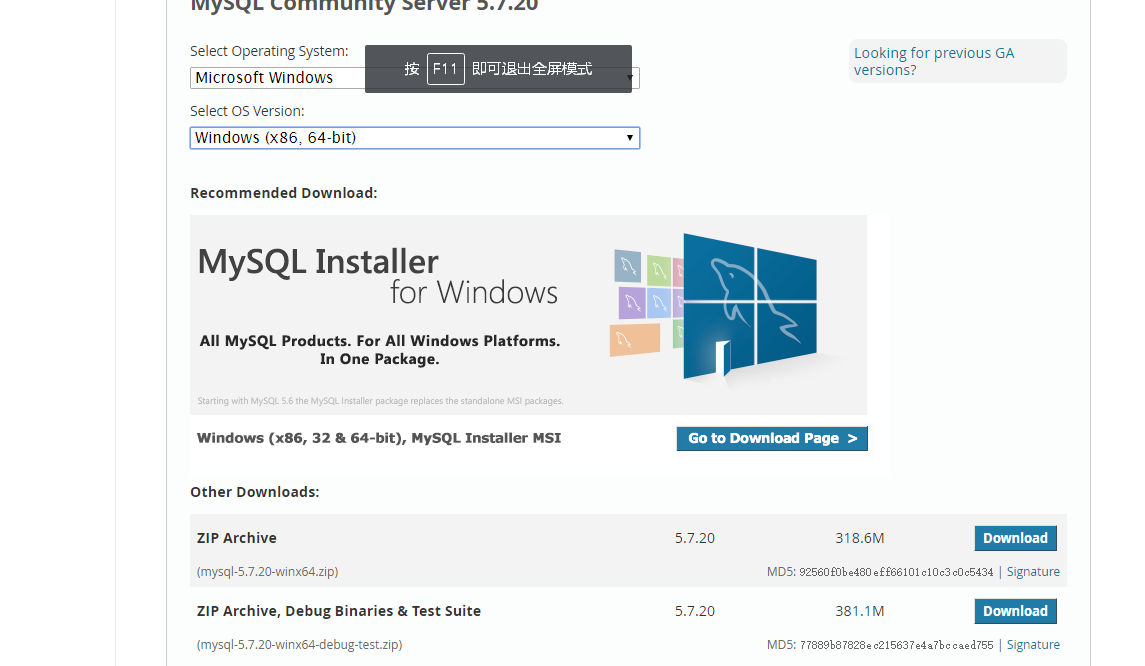Viewport: 1145px width, 666px height.
Task: Open Signature link for the debug-test zip
Action: pos(1033,645)
